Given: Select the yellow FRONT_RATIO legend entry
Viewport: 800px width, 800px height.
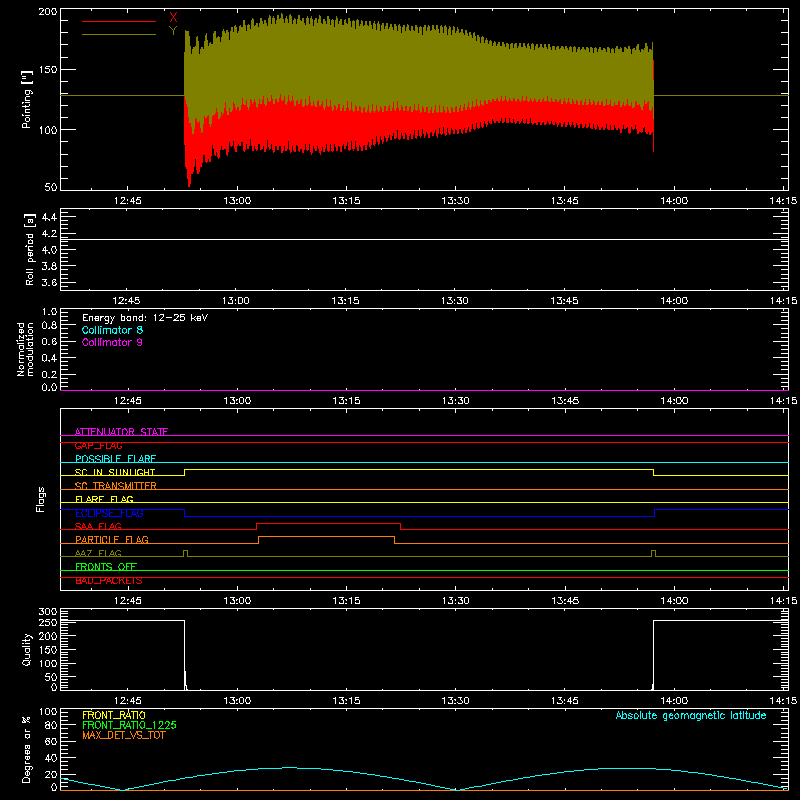Looking at the screenshot, I should click(114, 715).
